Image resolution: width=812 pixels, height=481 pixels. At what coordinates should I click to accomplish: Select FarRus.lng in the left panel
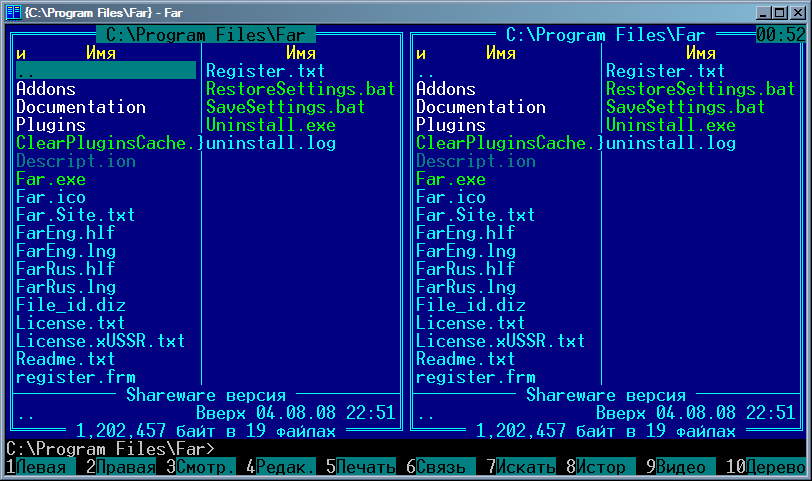[66, 287]
